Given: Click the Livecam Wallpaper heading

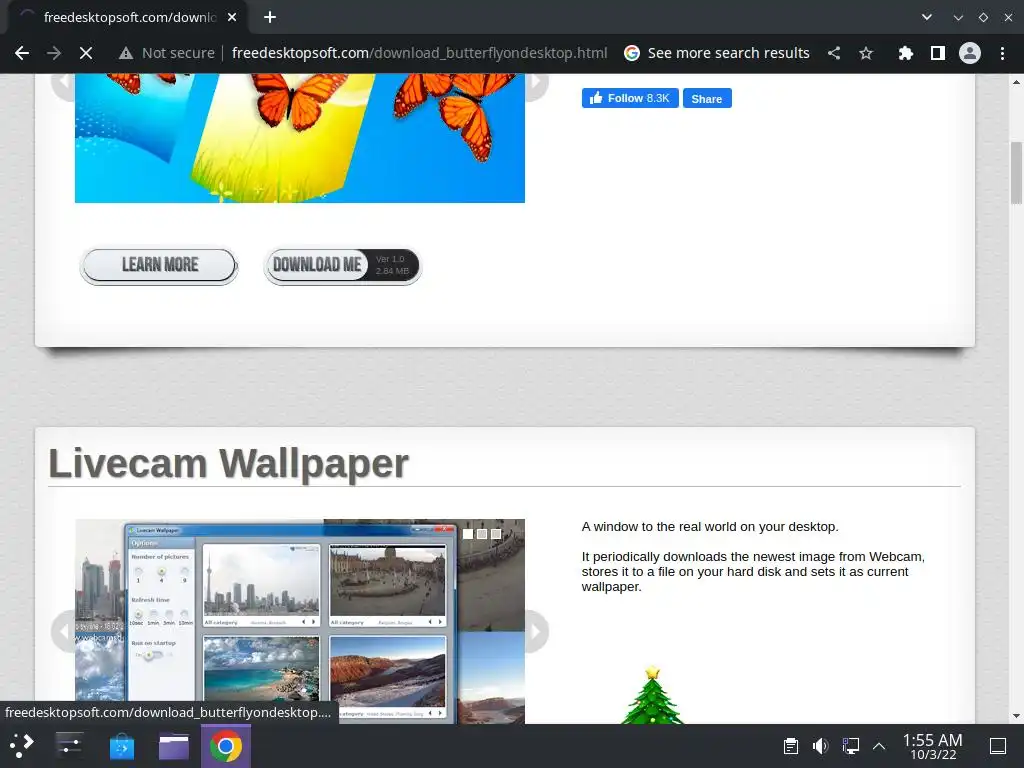Looking at the screenshot, I should tap(229, 464).
